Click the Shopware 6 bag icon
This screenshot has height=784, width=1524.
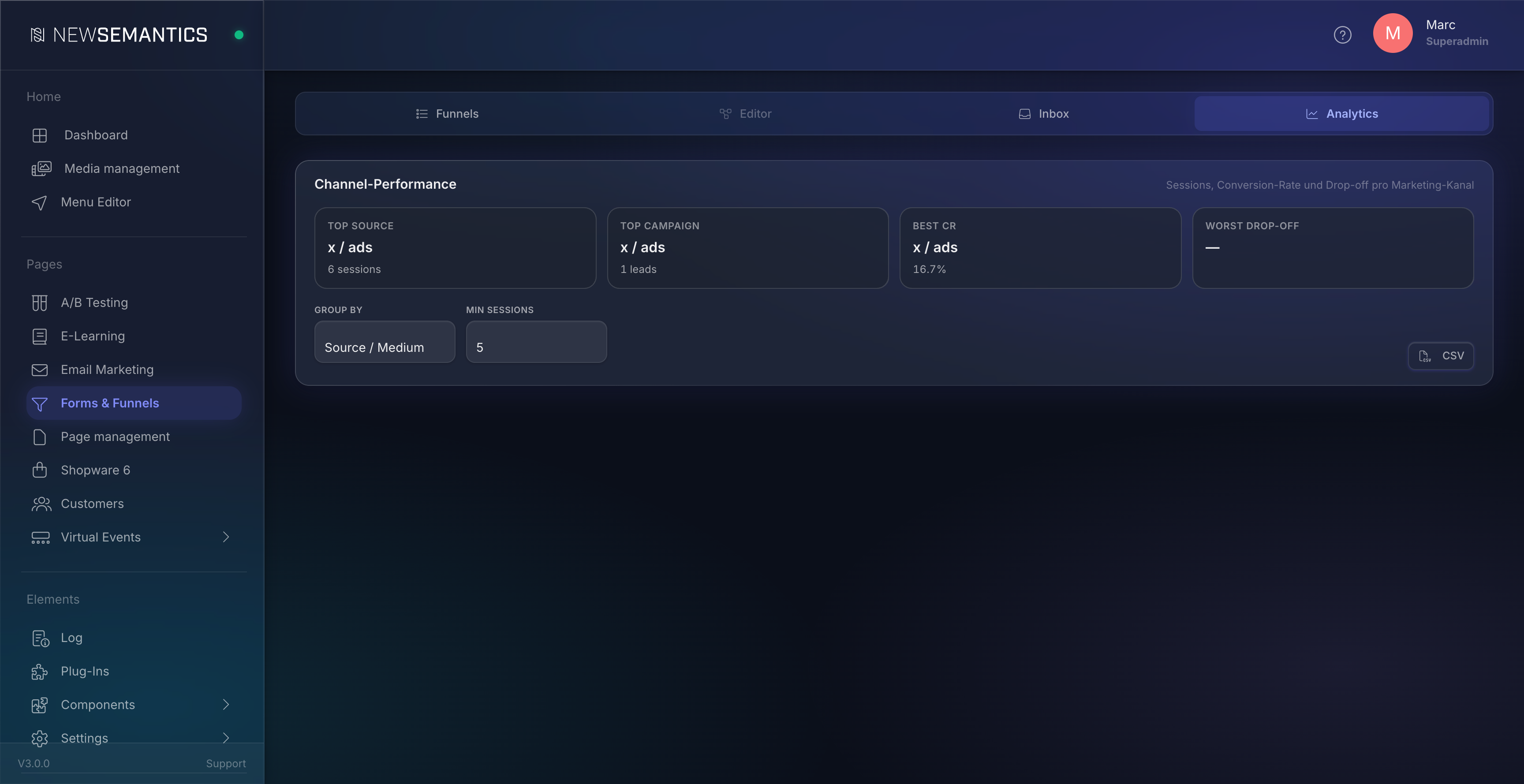[40, 470]
